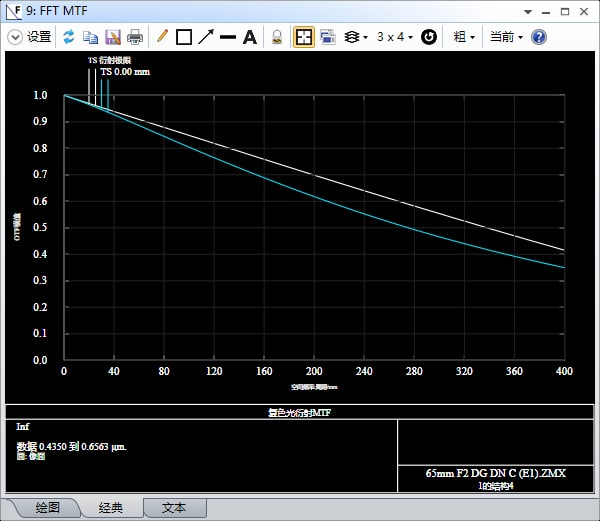Switch to the 绘图 tab

coord(47,508)
